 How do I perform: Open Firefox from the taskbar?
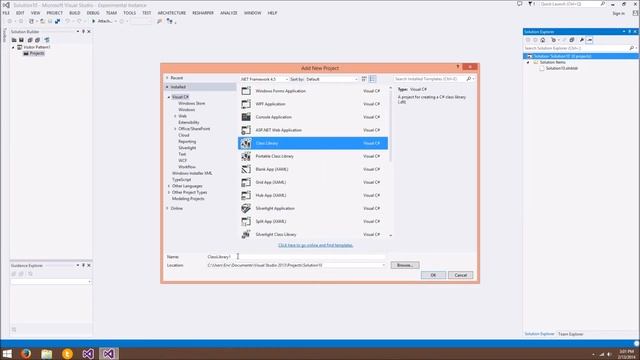26,353
